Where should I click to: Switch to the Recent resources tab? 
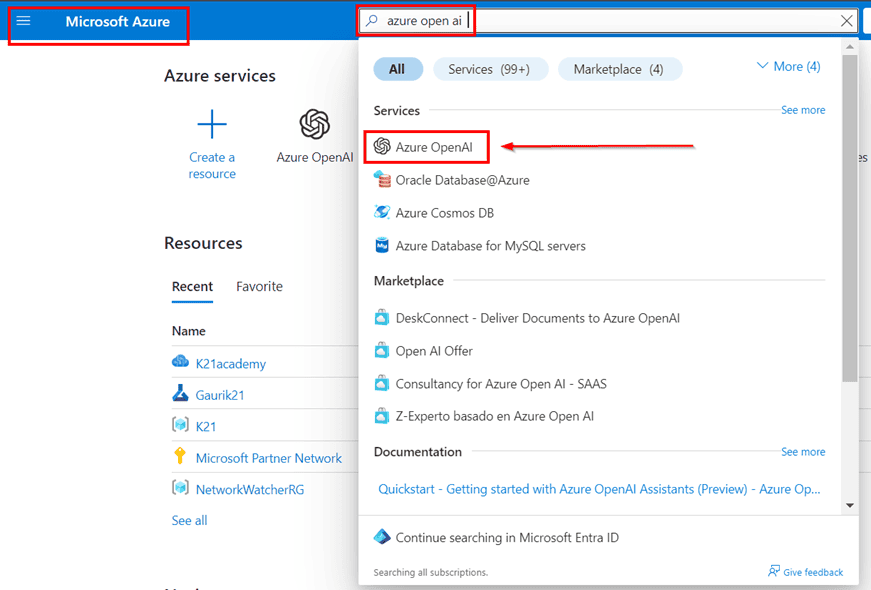tap(192, 287)
